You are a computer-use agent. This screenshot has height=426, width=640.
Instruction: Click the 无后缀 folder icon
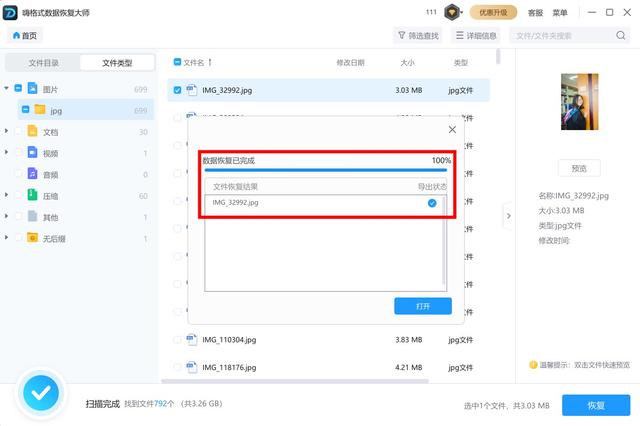coord(32,237)
